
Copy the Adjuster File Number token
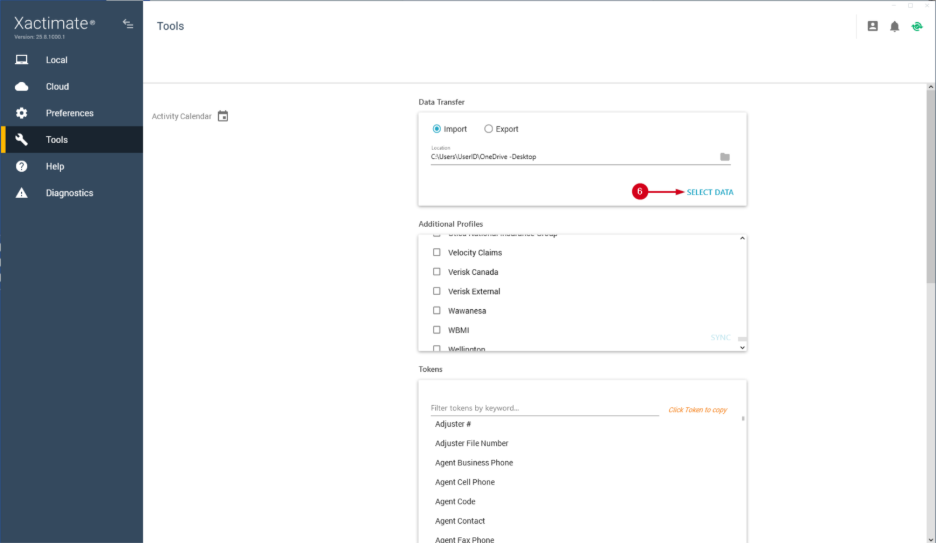472,443
